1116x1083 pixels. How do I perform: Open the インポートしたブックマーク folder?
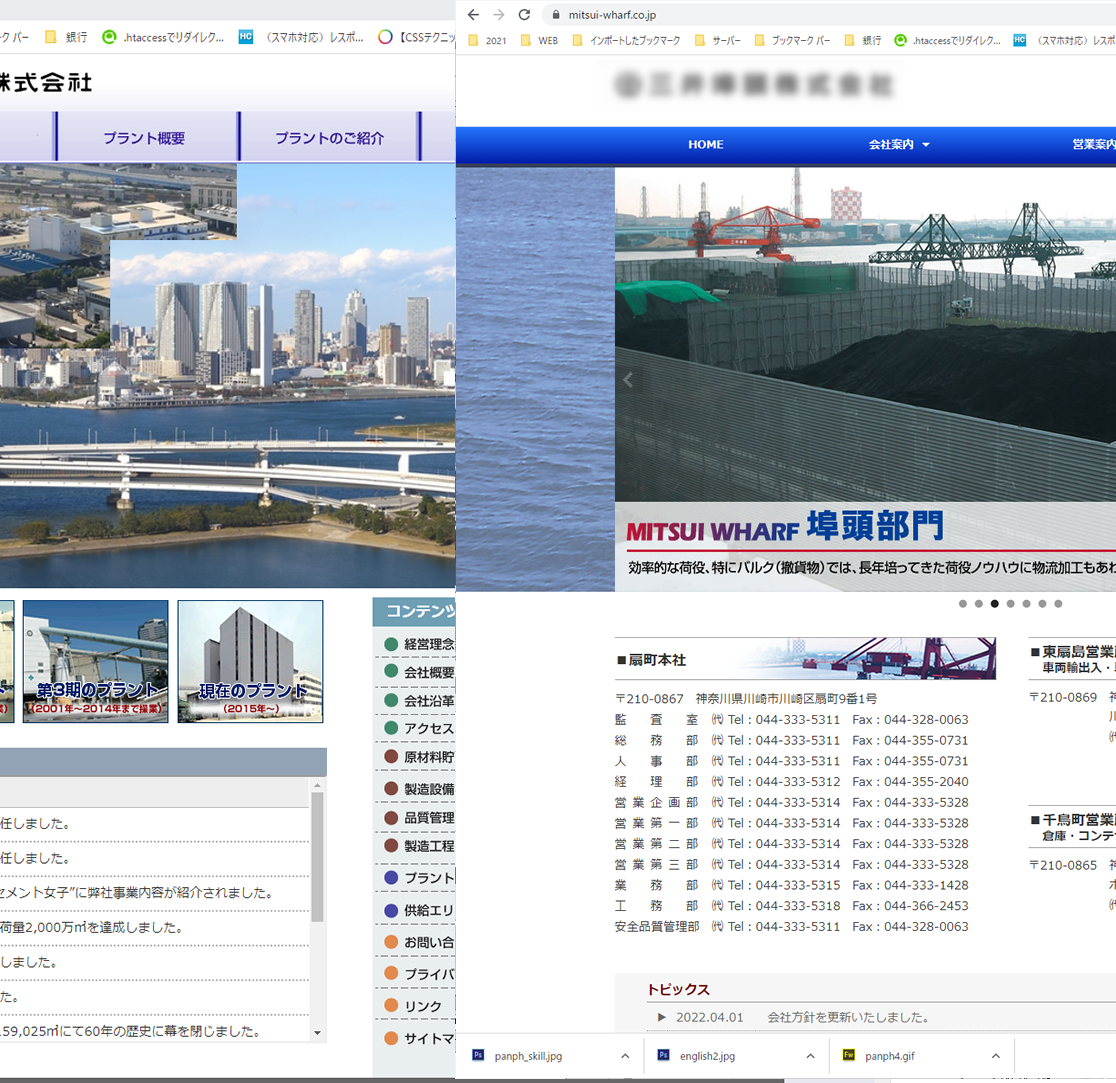(x=626, y=41)
